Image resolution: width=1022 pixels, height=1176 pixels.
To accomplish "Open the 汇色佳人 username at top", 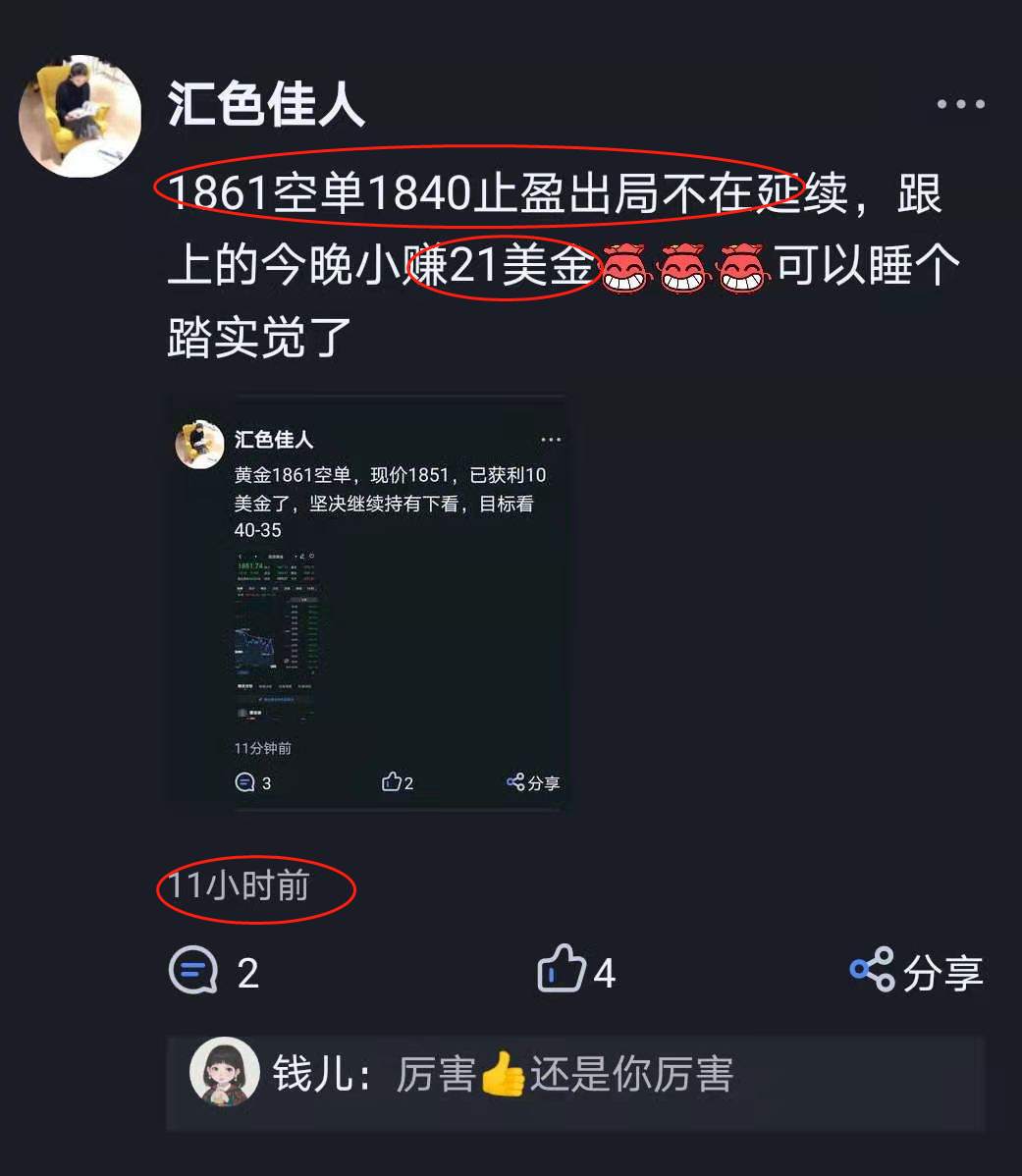I will coord(266,104).
